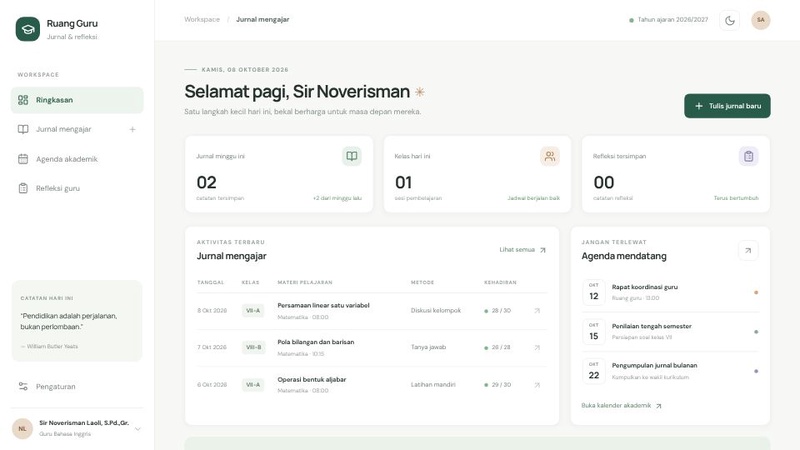Screen dimensions: 800x450
Task: Toggle dark mode with the moon icon
Action: tap(730, 20)
